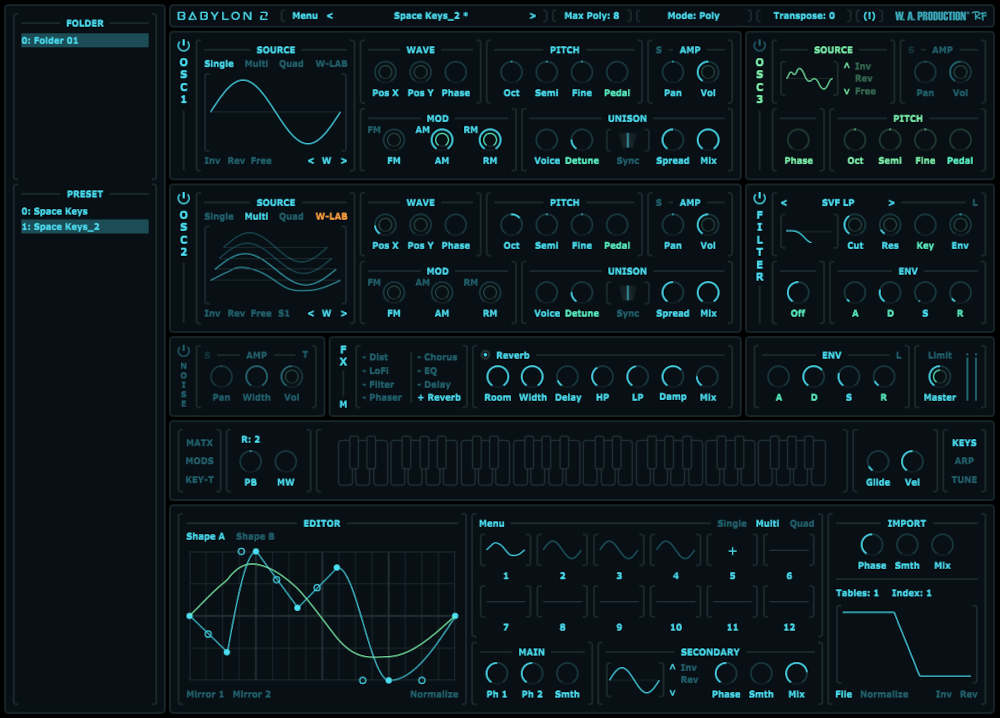1000x718 pixels.
Task: Power off the OSC2 oscillator
Action: pos(182,200)
